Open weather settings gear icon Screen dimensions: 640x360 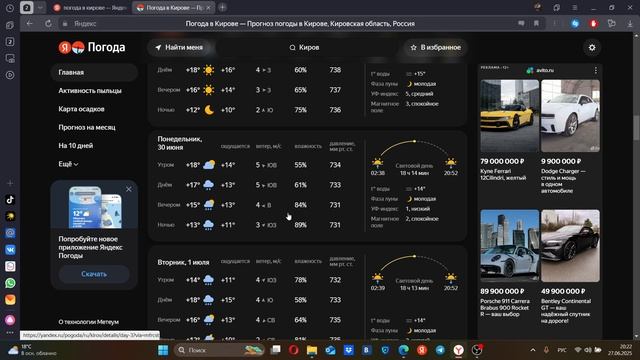[x=592, y=48]
